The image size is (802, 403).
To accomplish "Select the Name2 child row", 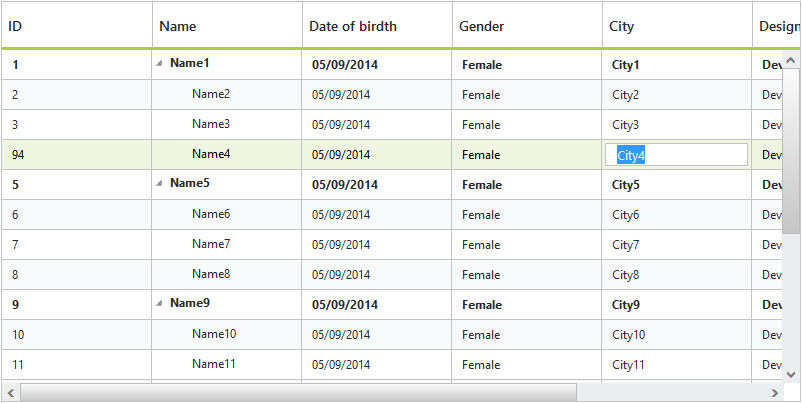I will 211,94.
